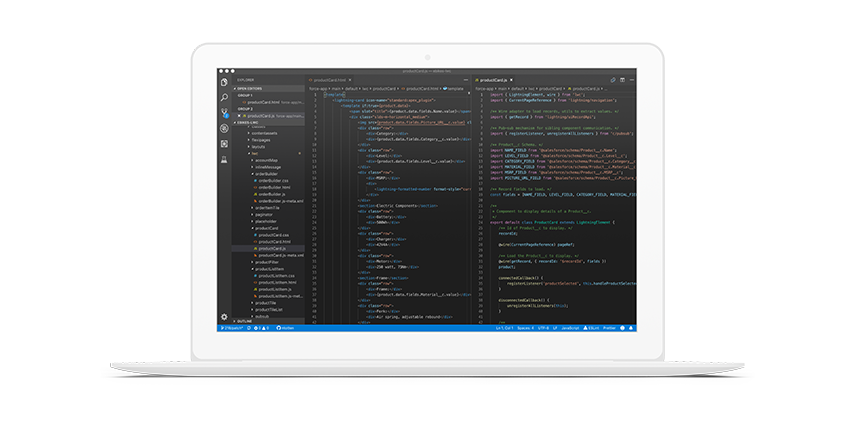The width and height of the screenshot is (857, 447).
Task: Split the right editor with split icon
Action: tap(623, 80)
